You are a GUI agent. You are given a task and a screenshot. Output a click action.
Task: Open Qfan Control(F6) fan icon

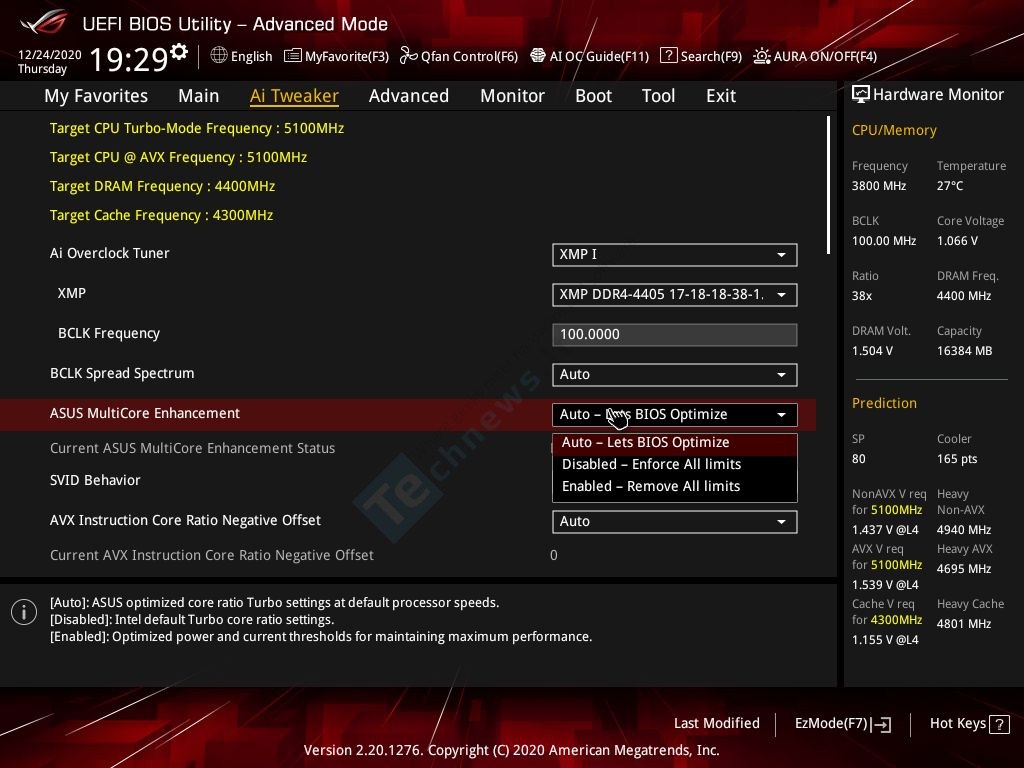click(x=409, y=56)
